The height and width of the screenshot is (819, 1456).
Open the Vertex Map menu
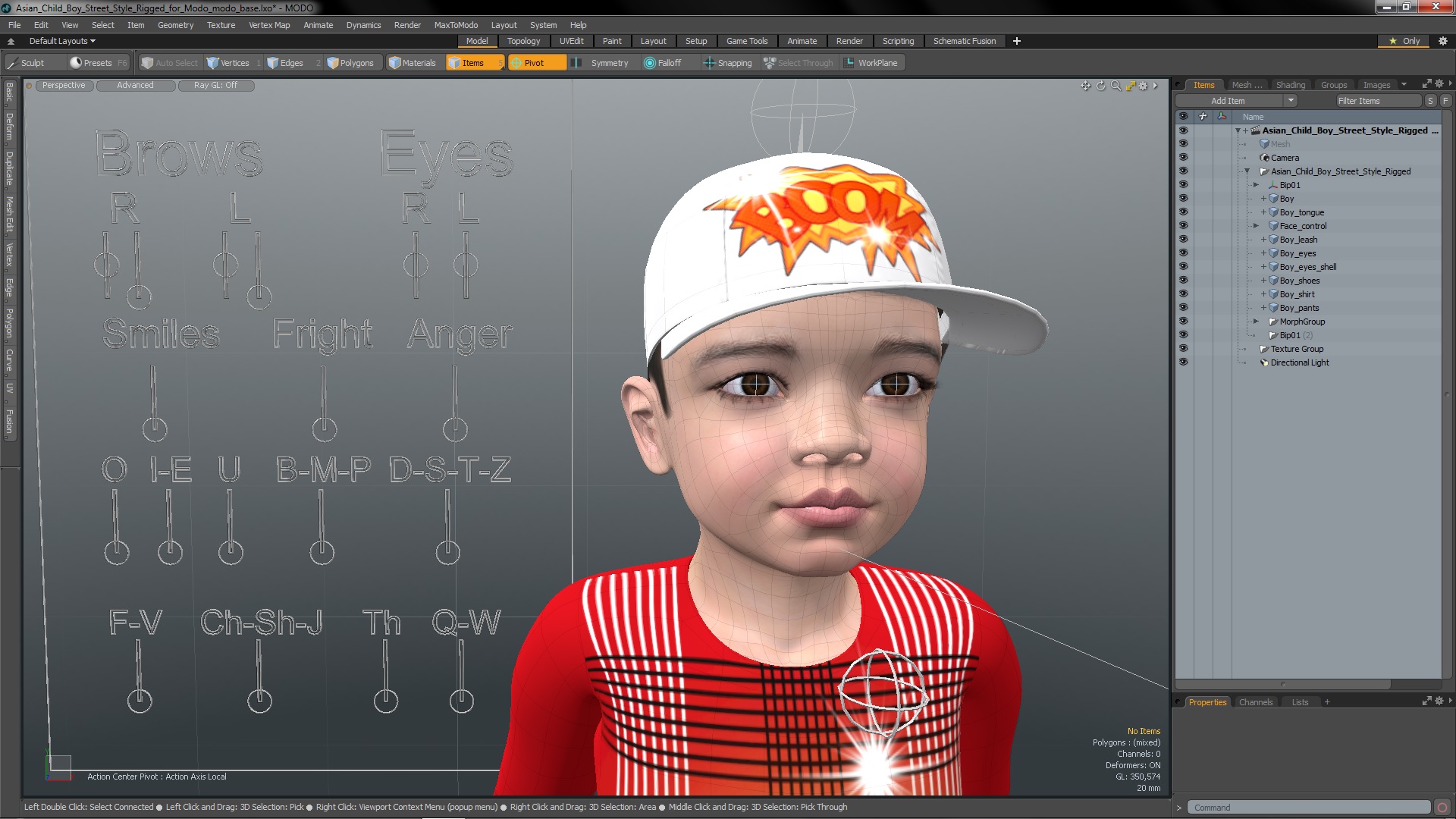point(269,25)
